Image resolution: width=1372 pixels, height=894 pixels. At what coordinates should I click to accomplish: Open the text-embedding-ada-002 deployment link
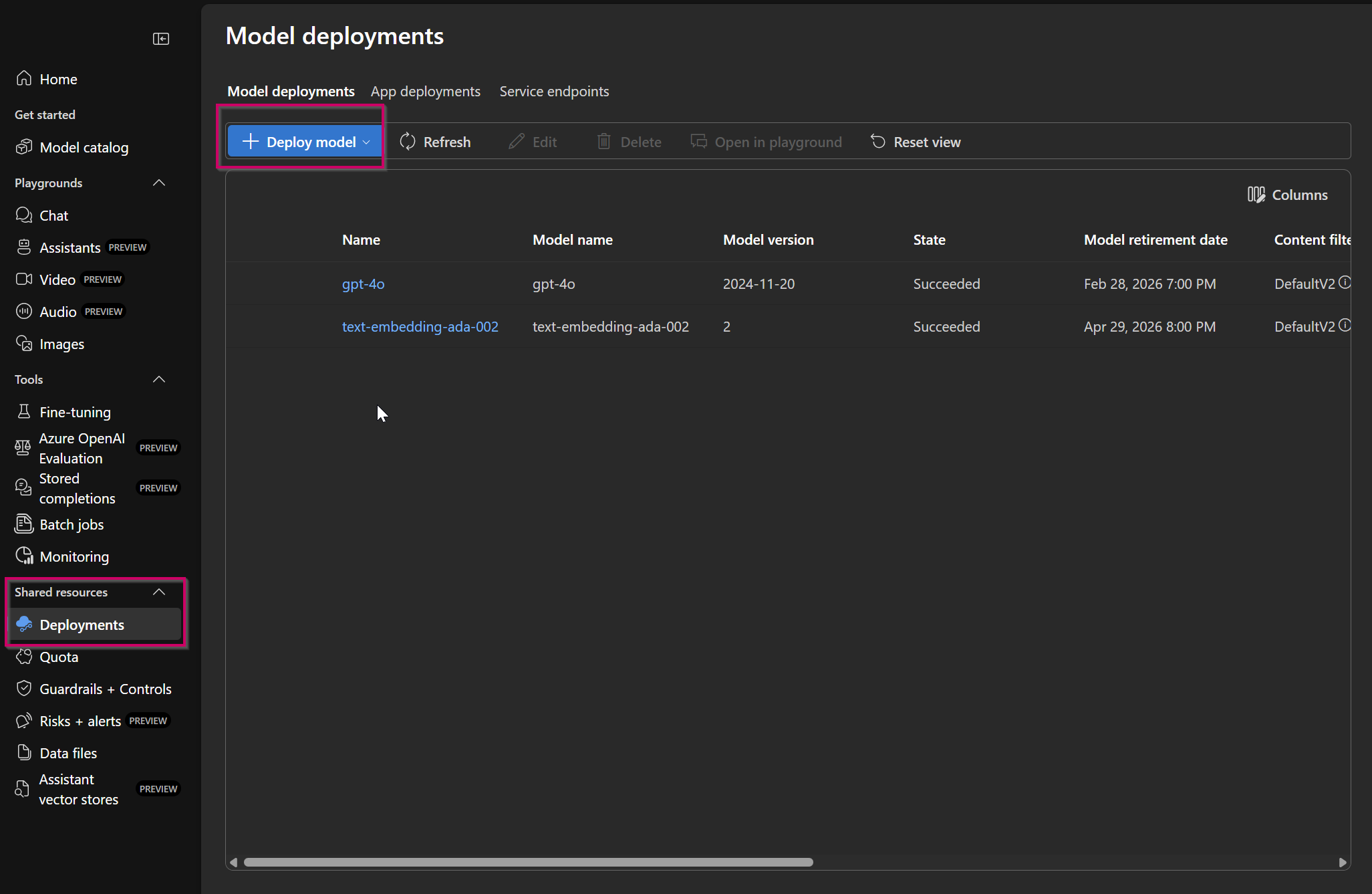(x=420, y=326)
